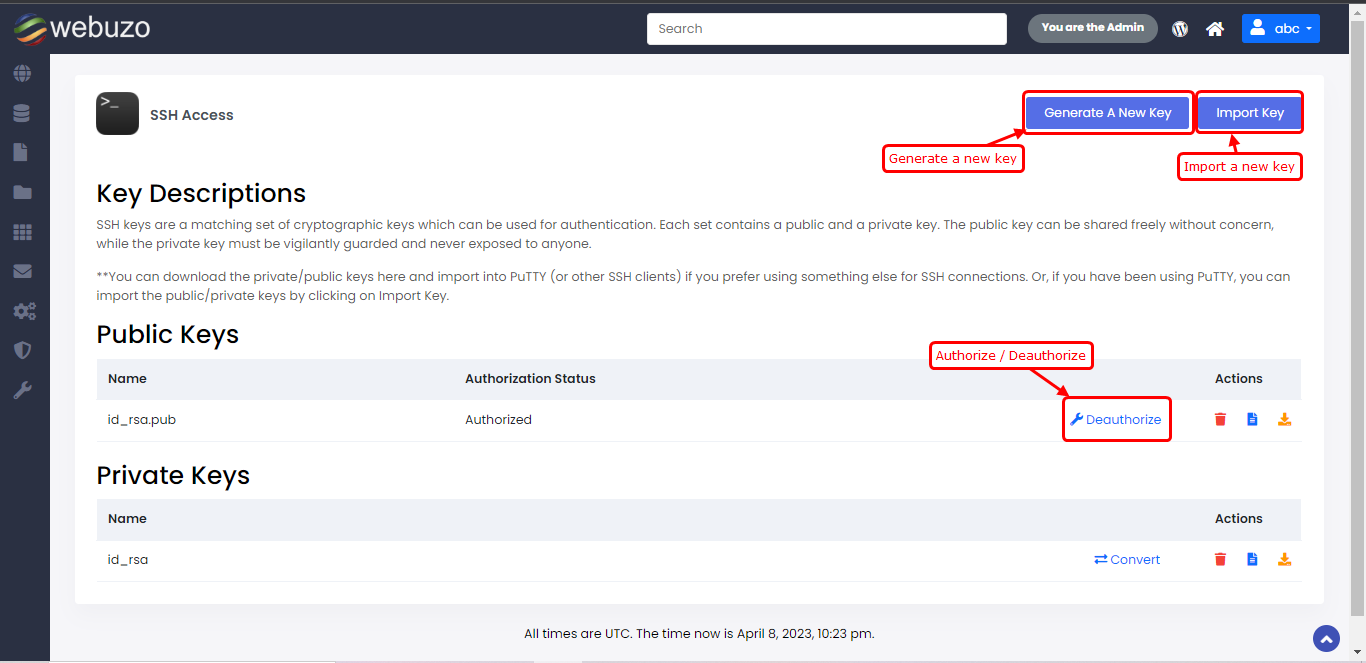Download the id_rsa.pub public key
Viewport: 1366px width, 663px height.
pos(1285,420)
